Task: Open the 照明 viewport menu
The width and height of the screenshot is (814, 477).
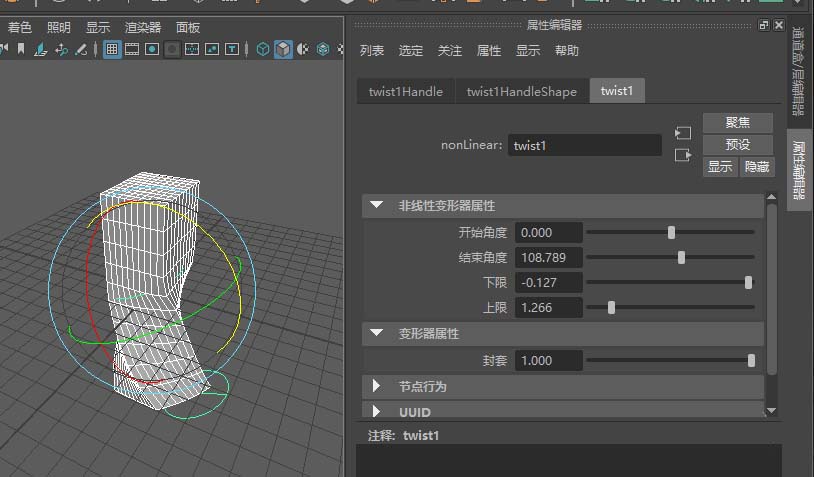Action: pos(59,28)
